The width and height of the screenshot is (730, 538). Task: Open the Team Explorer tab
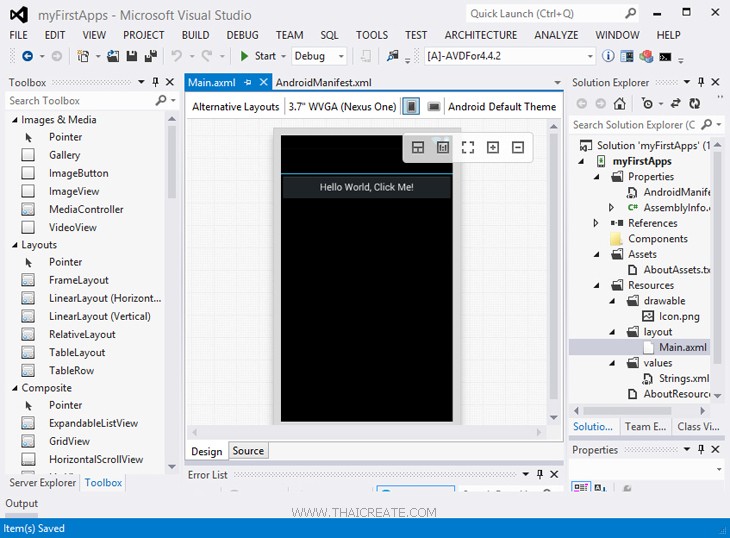(x=645, y=427)
